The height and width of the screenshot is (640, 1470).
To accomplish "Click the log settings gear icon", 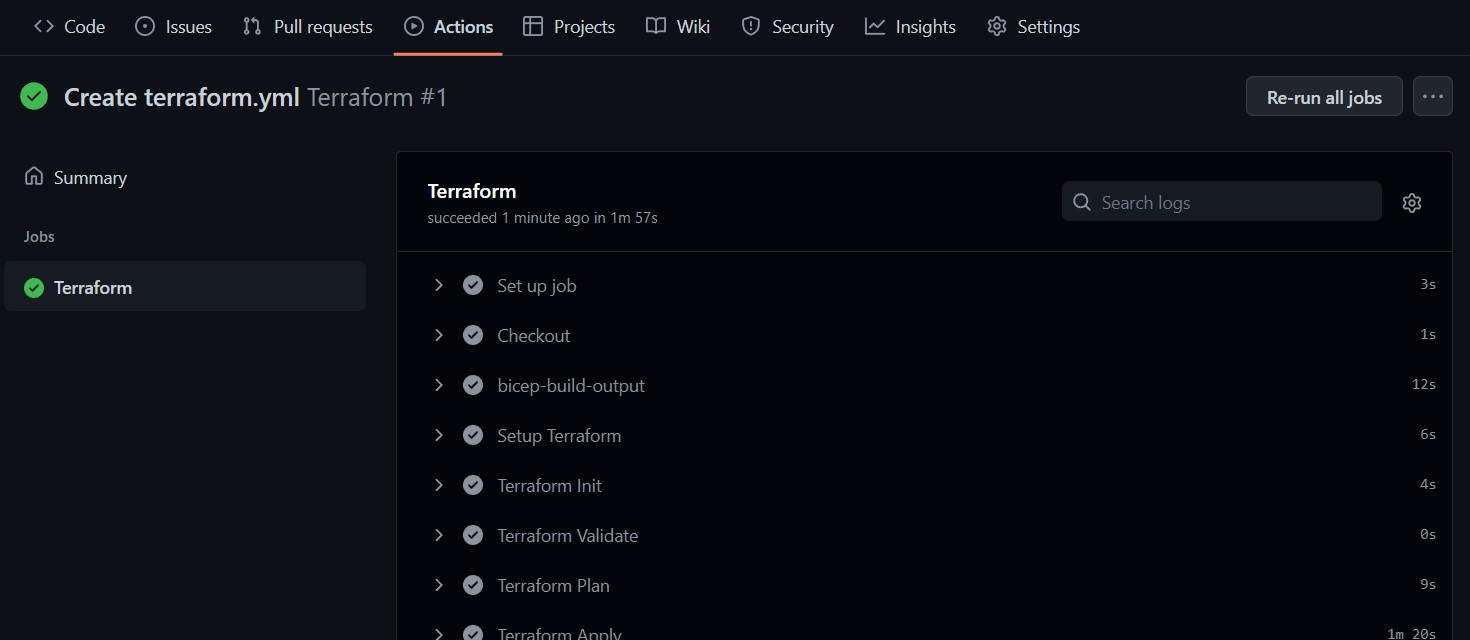I will pyautogui.click(x=1411, y=203).
